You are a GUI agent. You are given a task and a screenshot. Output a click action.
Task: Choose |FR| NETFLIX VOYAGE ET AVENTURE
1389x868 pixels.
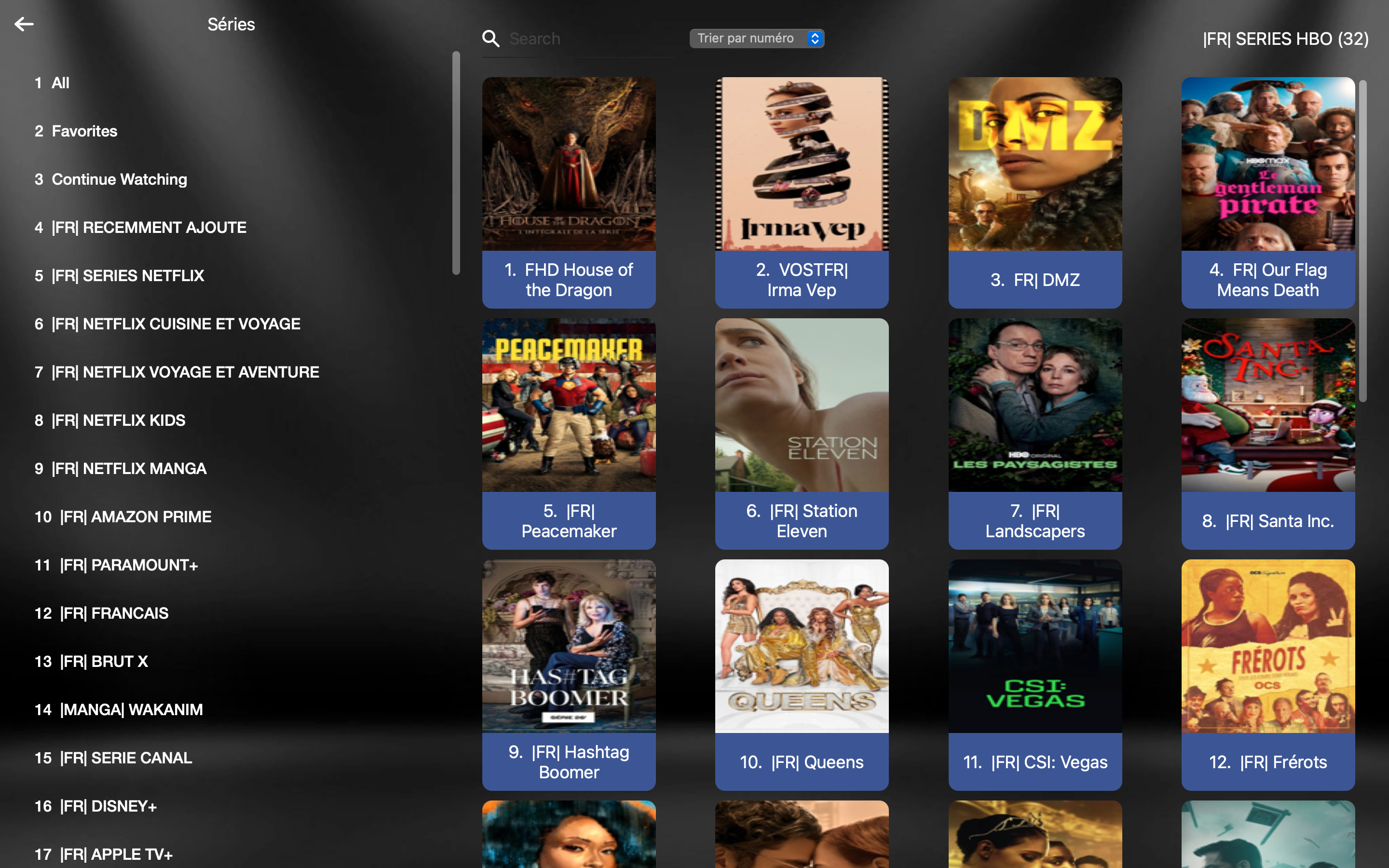[x=177, y=372]
